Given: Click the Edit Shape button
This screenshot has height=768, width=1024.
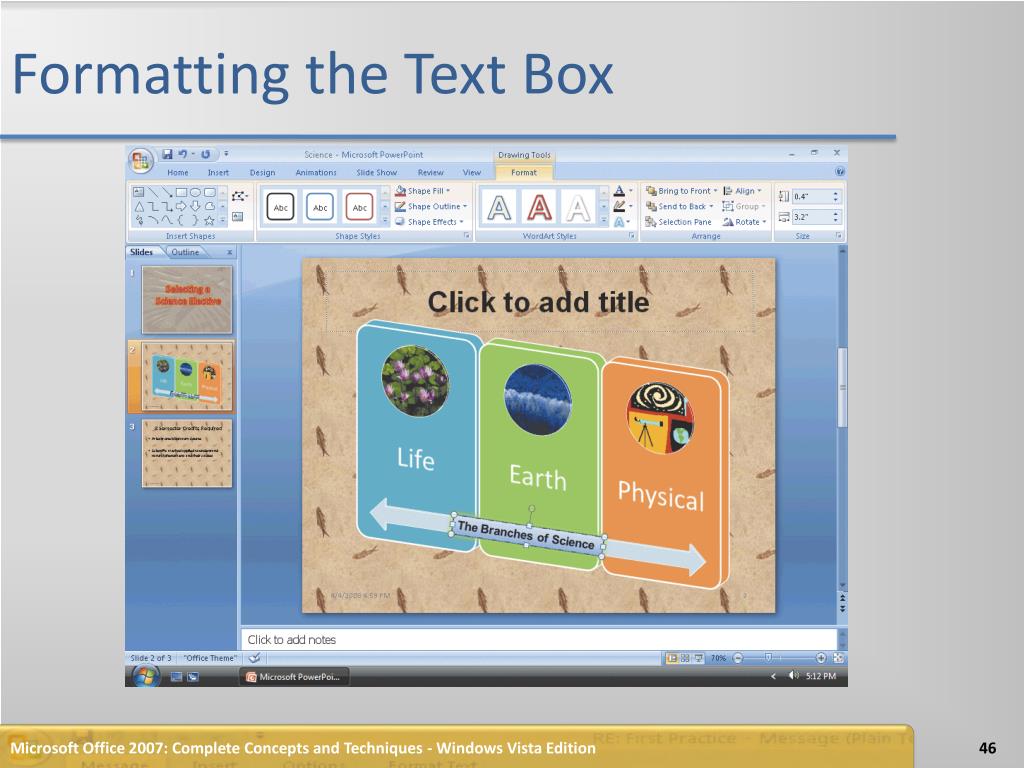Looking at the screenshot, I should coord(239,195).
